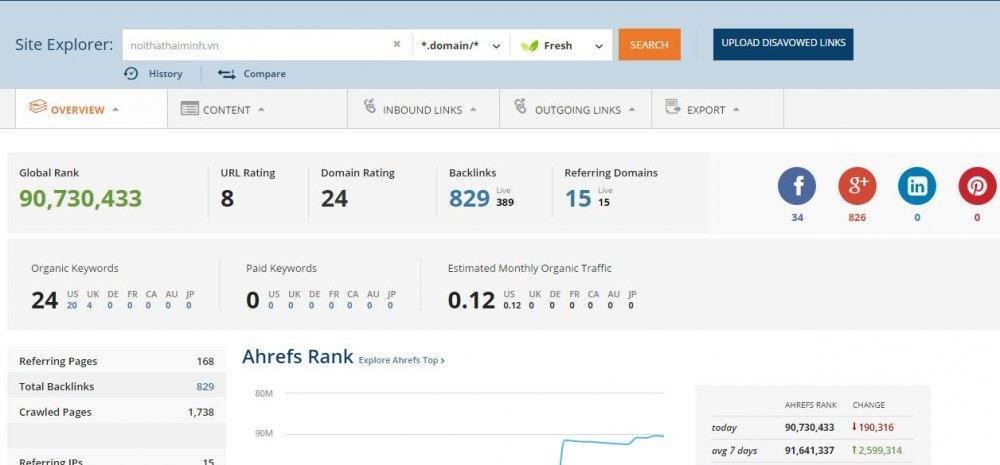The height and width of the screenshot is (465, 1000).
Task: Expand the Outgoing Links arrow
Action: pyautogui.click(x=631, y=110)
